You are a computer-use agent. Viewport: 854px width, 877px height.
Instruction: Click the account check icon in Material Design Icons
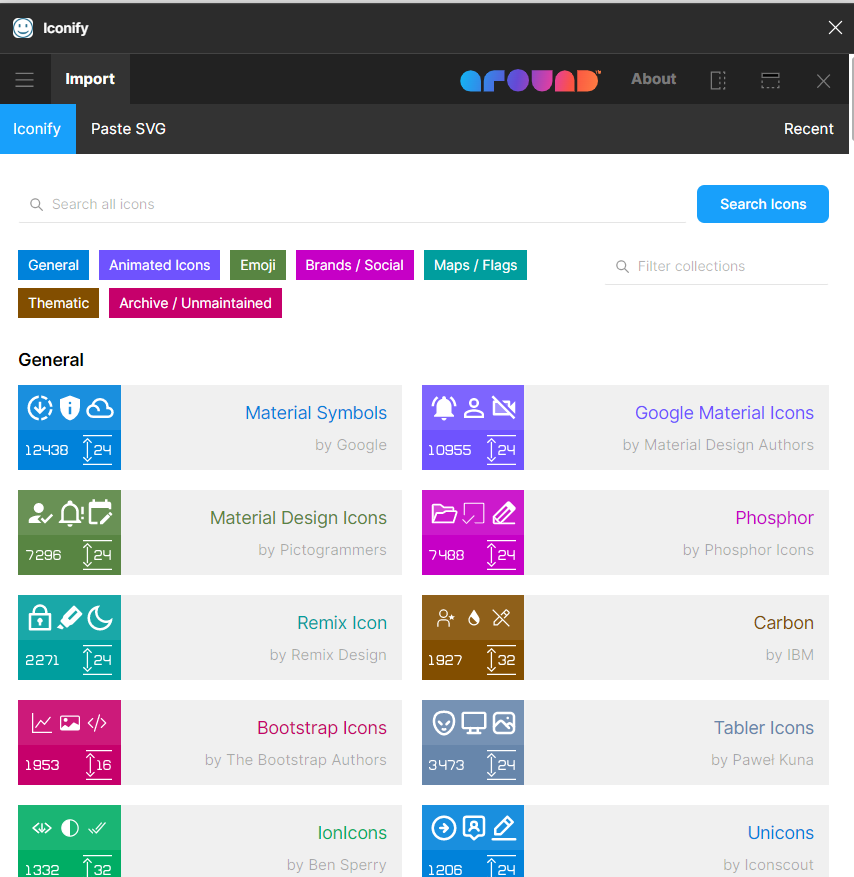(40, 513)
